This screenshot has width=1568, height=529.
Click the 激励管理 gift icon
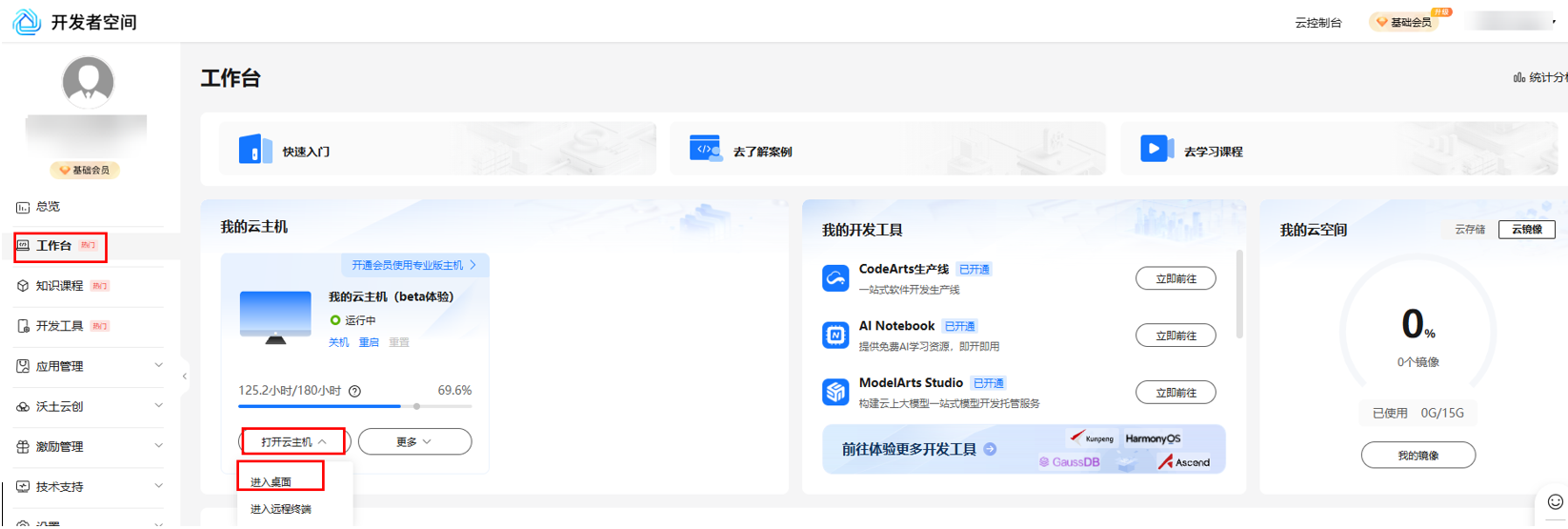click(23, 447)
